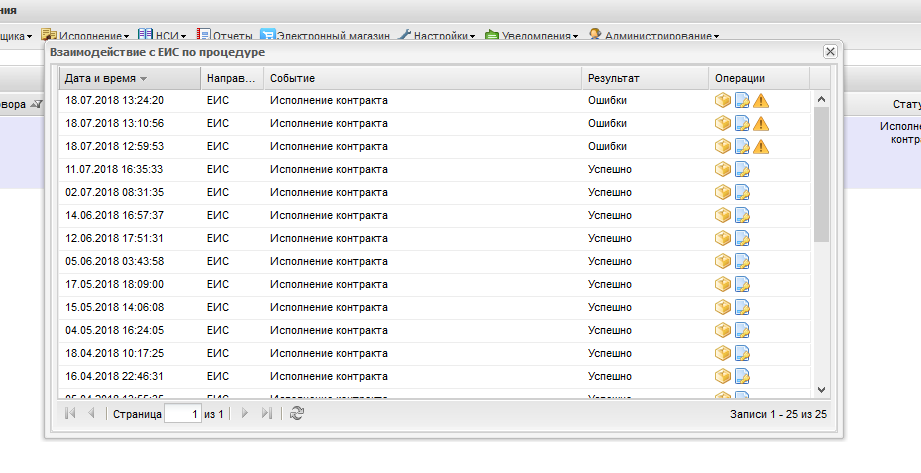
Task: Open signed document icon for 18.04.2018 10:17:25 row
Action: [x=742, y=353]
